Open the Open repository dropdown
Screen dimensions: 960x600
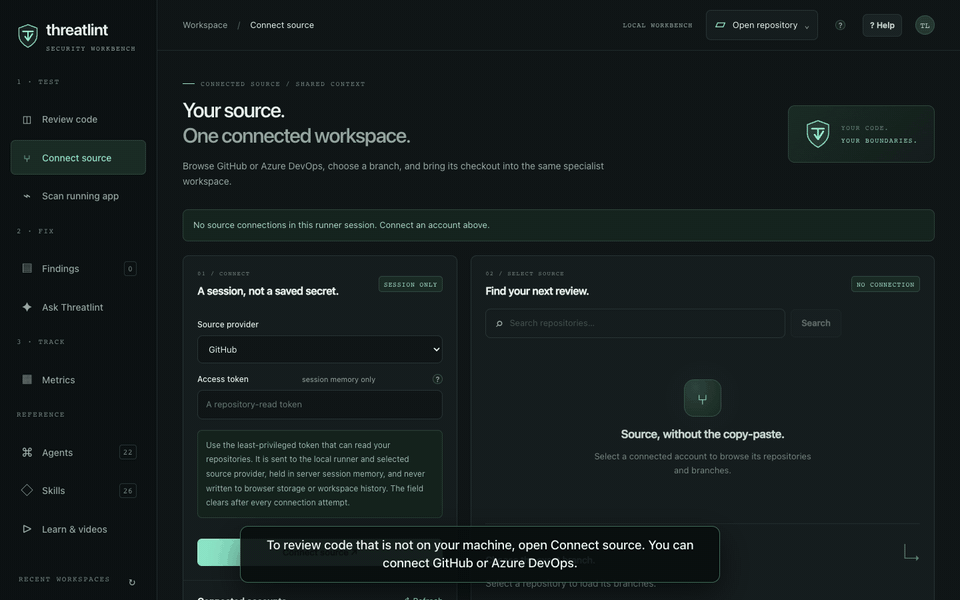click(x=762, y=25)
